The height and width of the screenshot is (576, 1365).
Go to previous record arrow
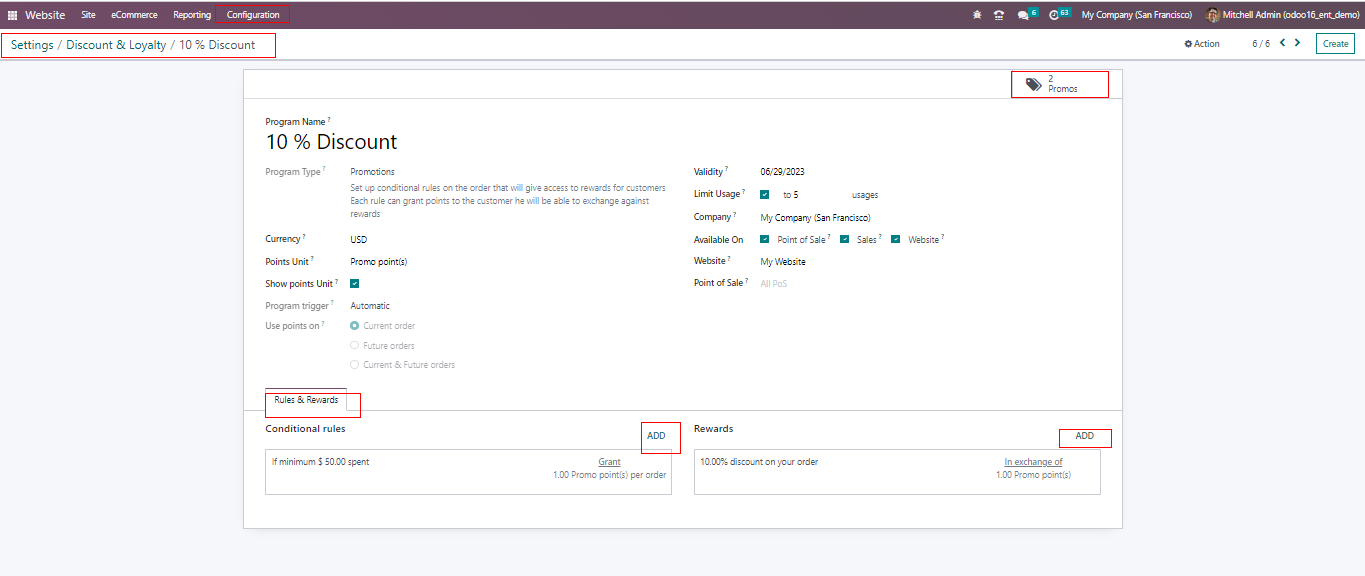(x=1283, y=43)
